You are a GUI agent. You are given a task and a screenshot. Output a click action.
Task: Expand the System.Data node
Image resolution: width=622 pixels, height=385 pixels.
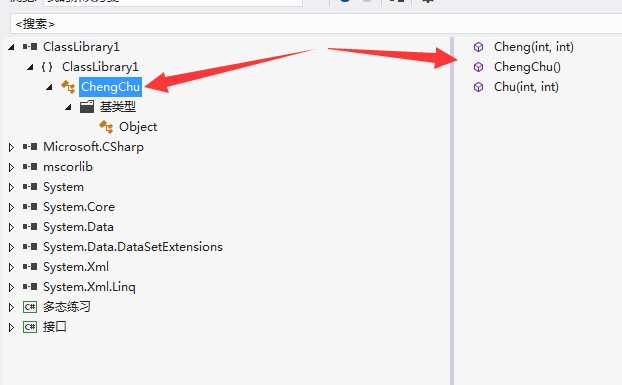tap(11, 227)
